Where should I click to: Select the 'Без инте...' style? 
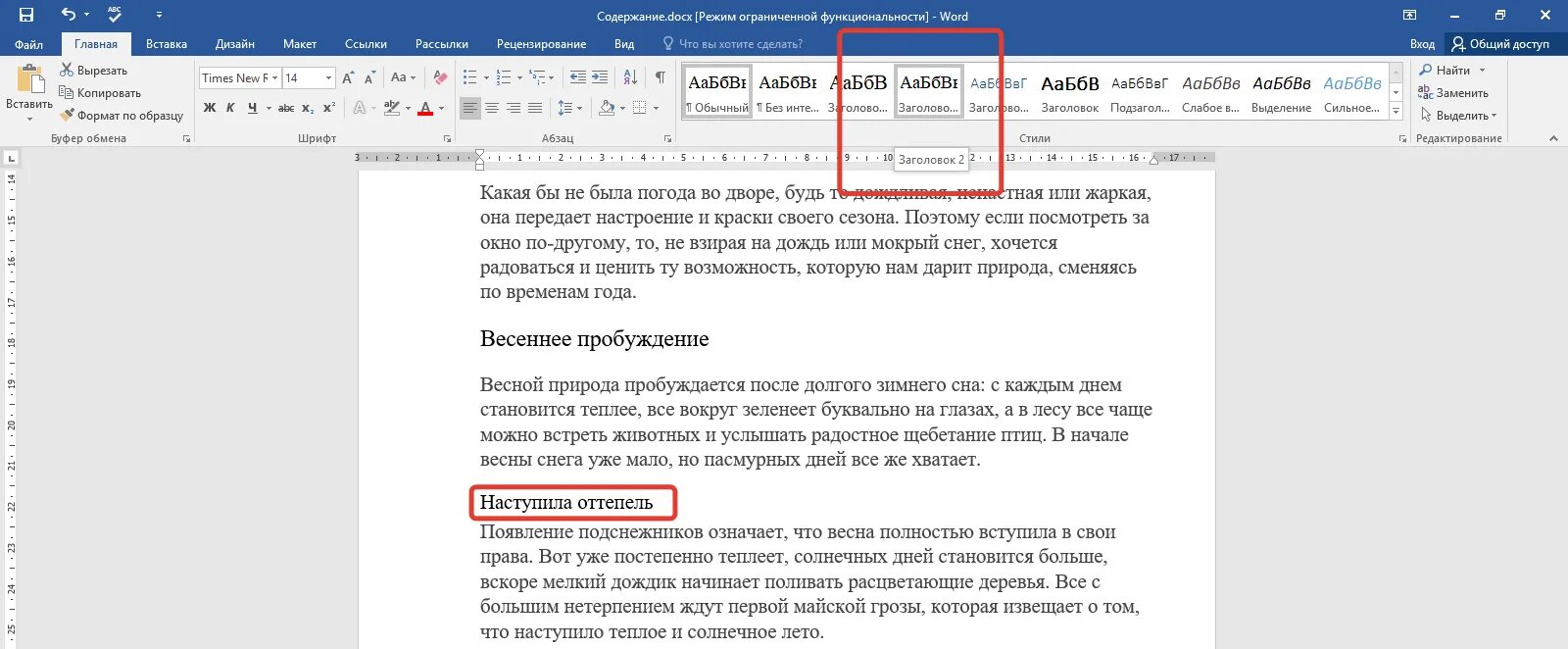[788, 92]
